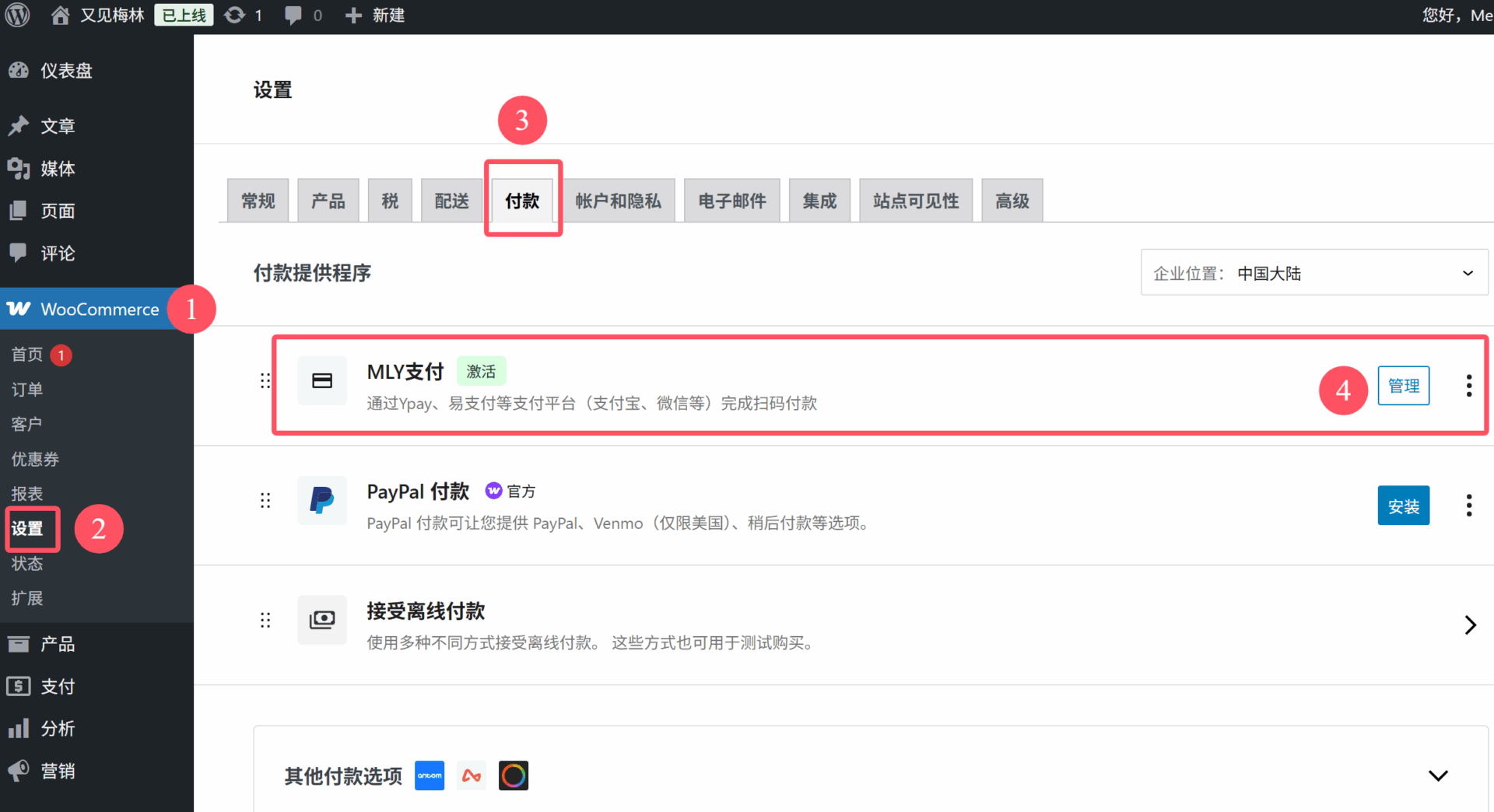Viewport: 1494px width, 812px height.
Task: Click the 安装 button for PayPal
Action: (1404, 506)
